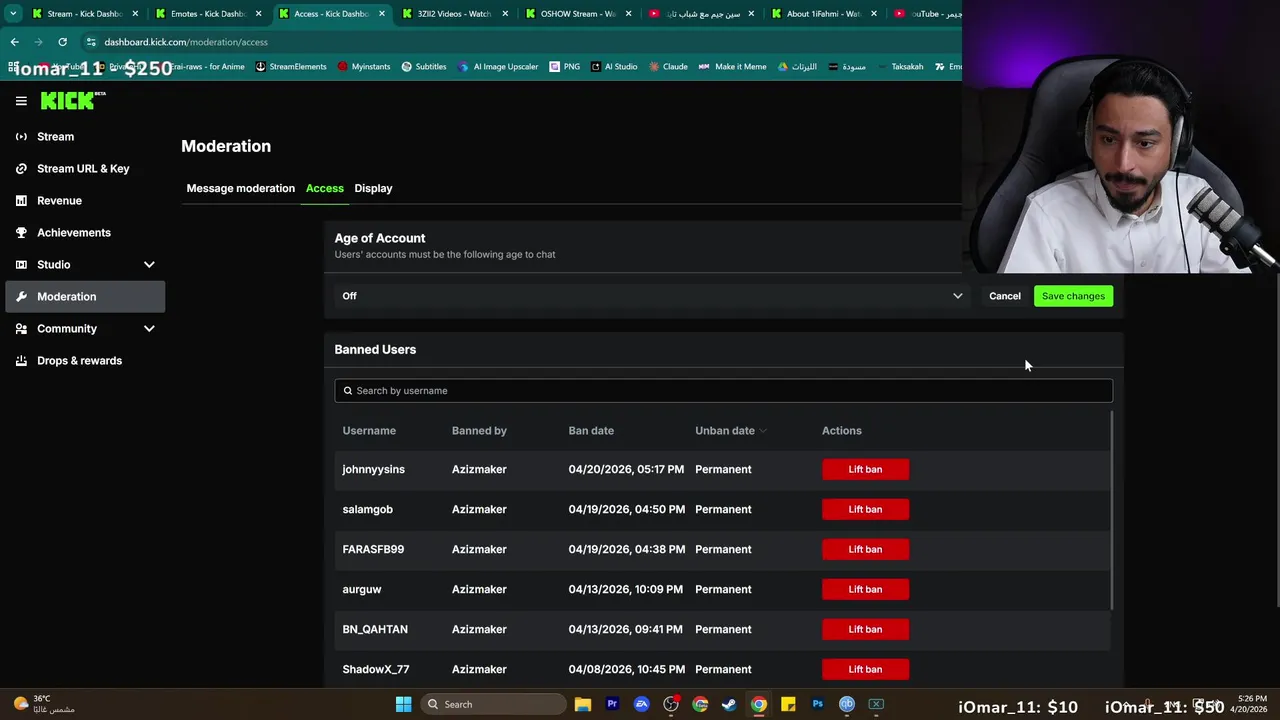Open StreamElements bookmark
1280x720 pixels.
point(291,67)
